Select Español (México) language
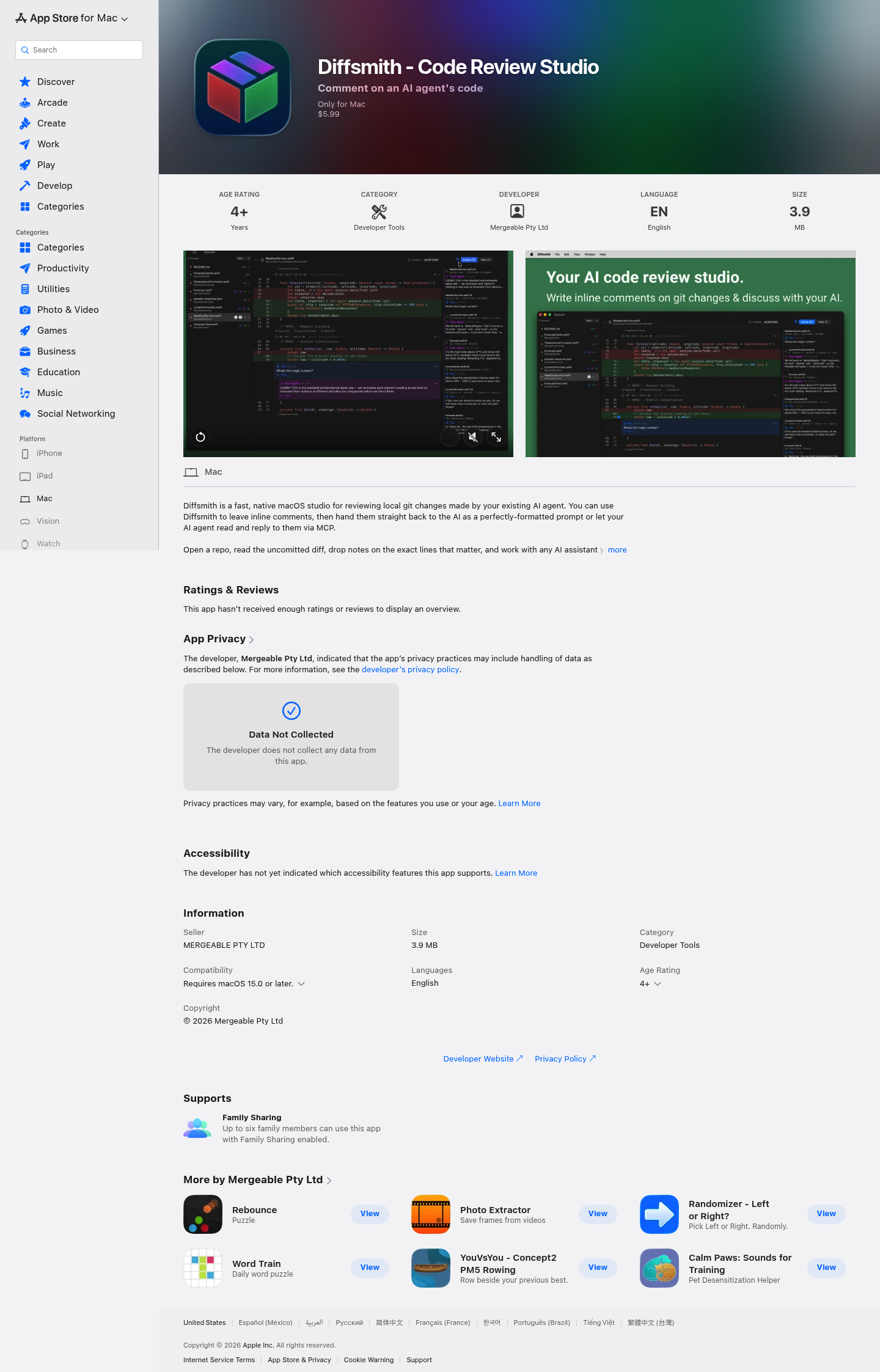Image resolution: width=880 pixels, height=1372 pixels. [x=265, y=1322]
